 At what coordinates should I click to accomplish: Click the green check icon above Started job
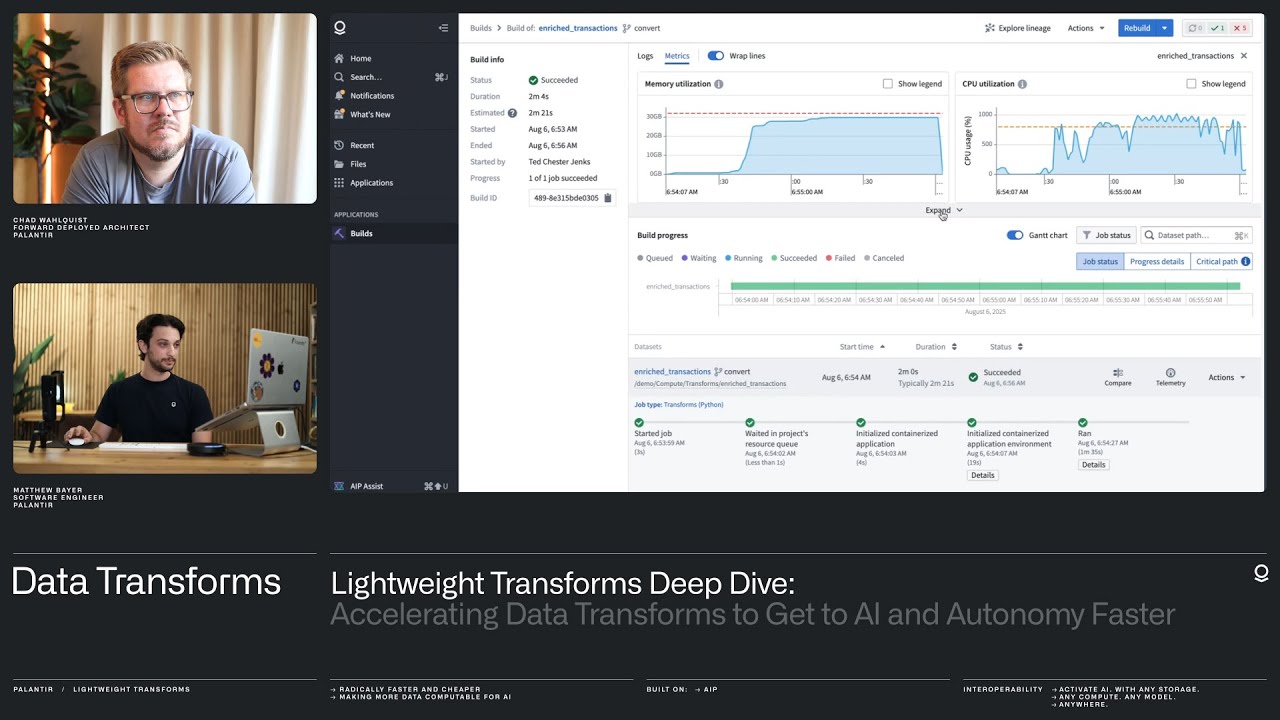click(x=639, y=423)
